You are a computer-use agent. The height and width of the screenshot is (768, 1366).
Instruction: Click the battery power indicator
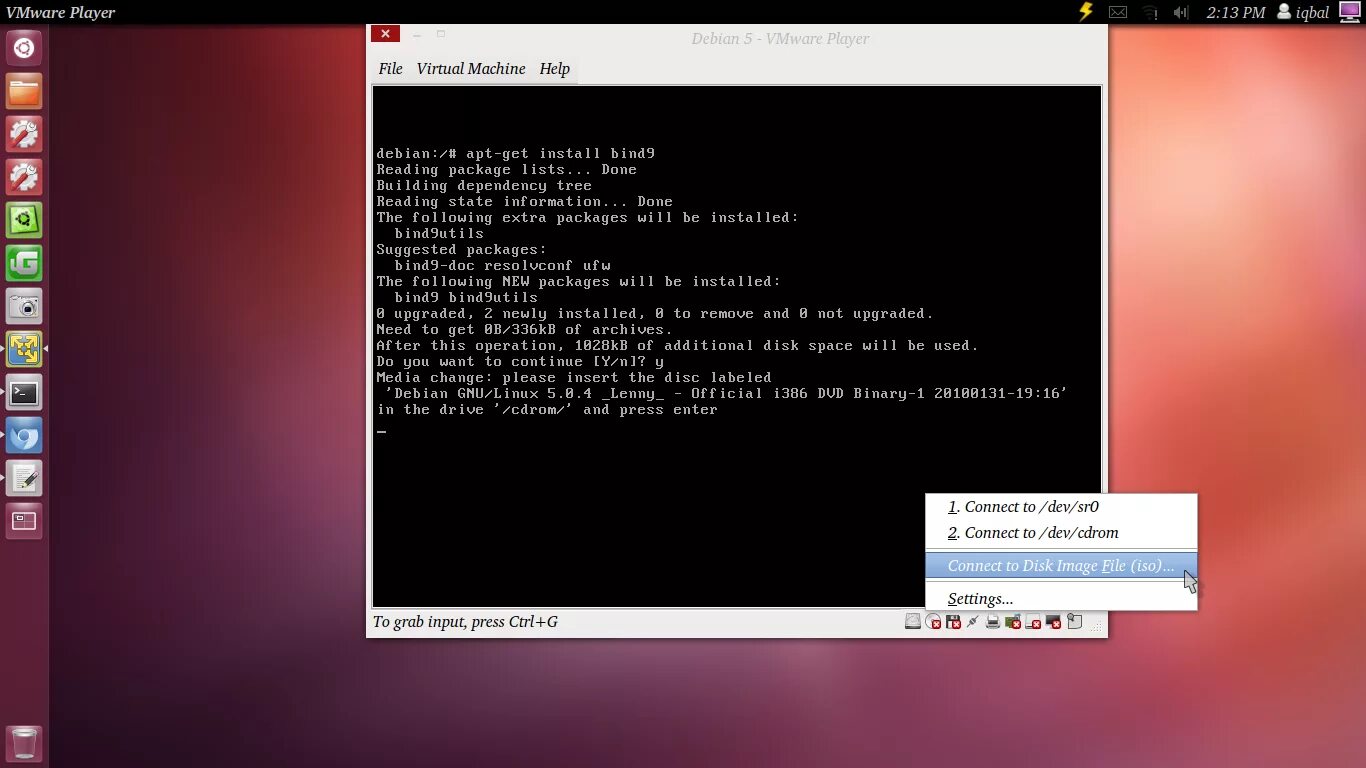coord(1086,12)
